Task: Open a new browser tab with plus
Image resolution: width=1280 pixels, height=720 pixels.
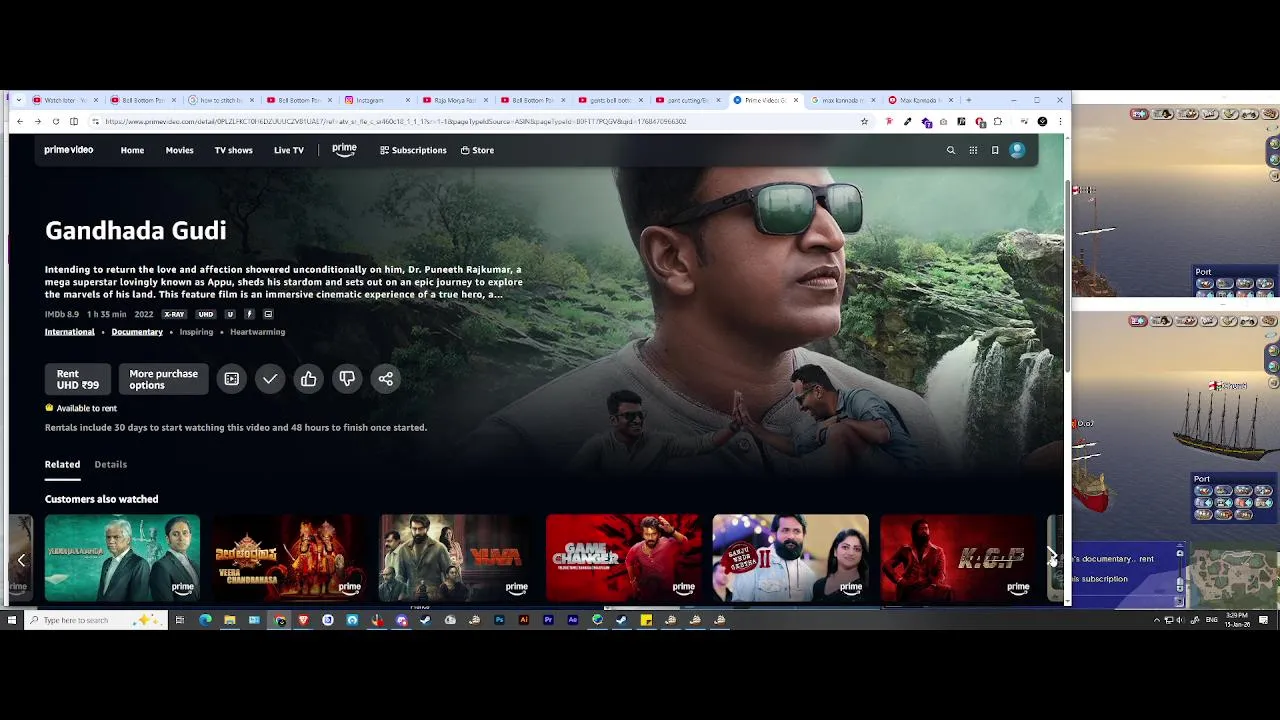Action: point(968,100)
